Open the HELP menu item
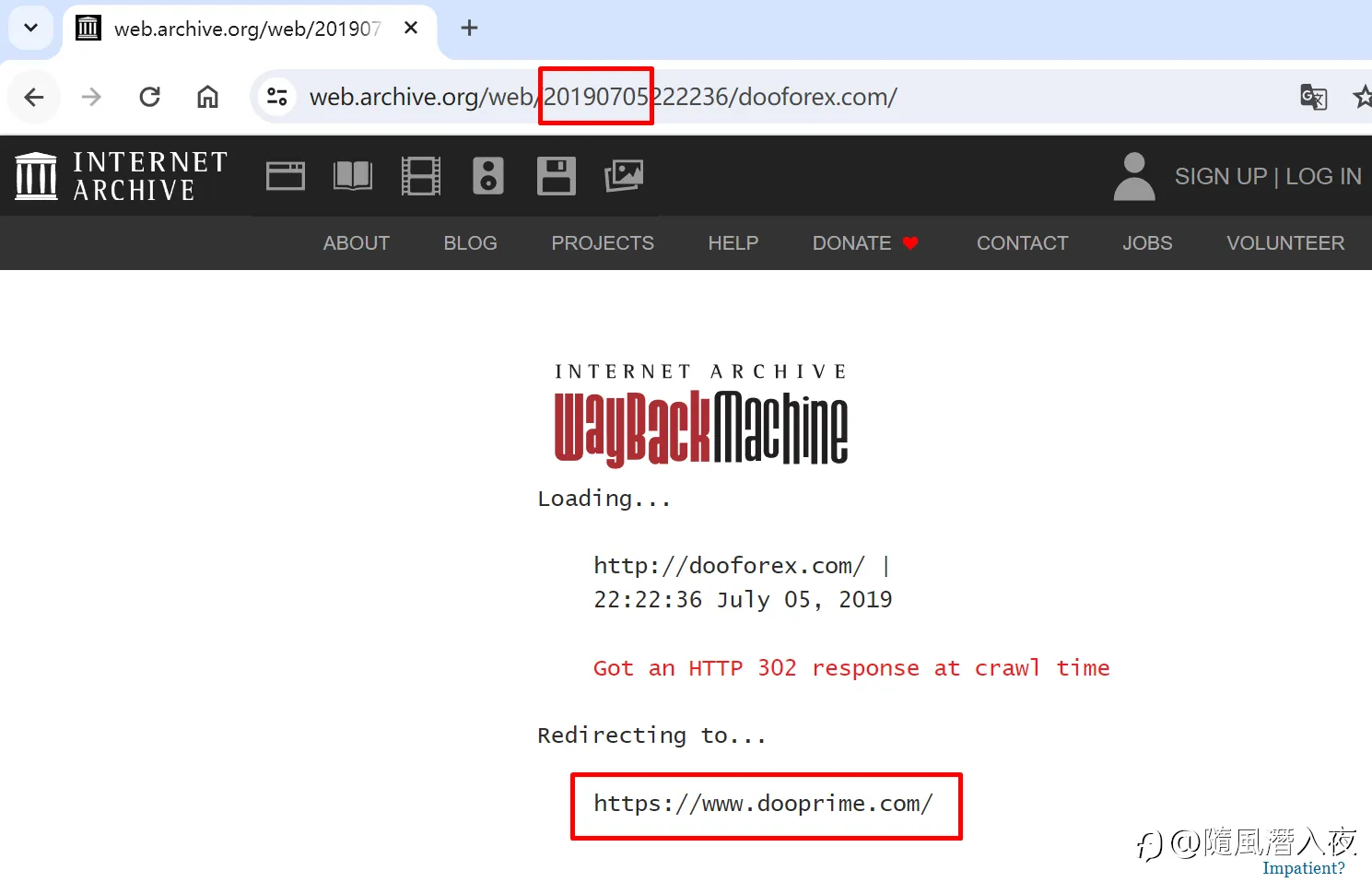 [733, 243]
